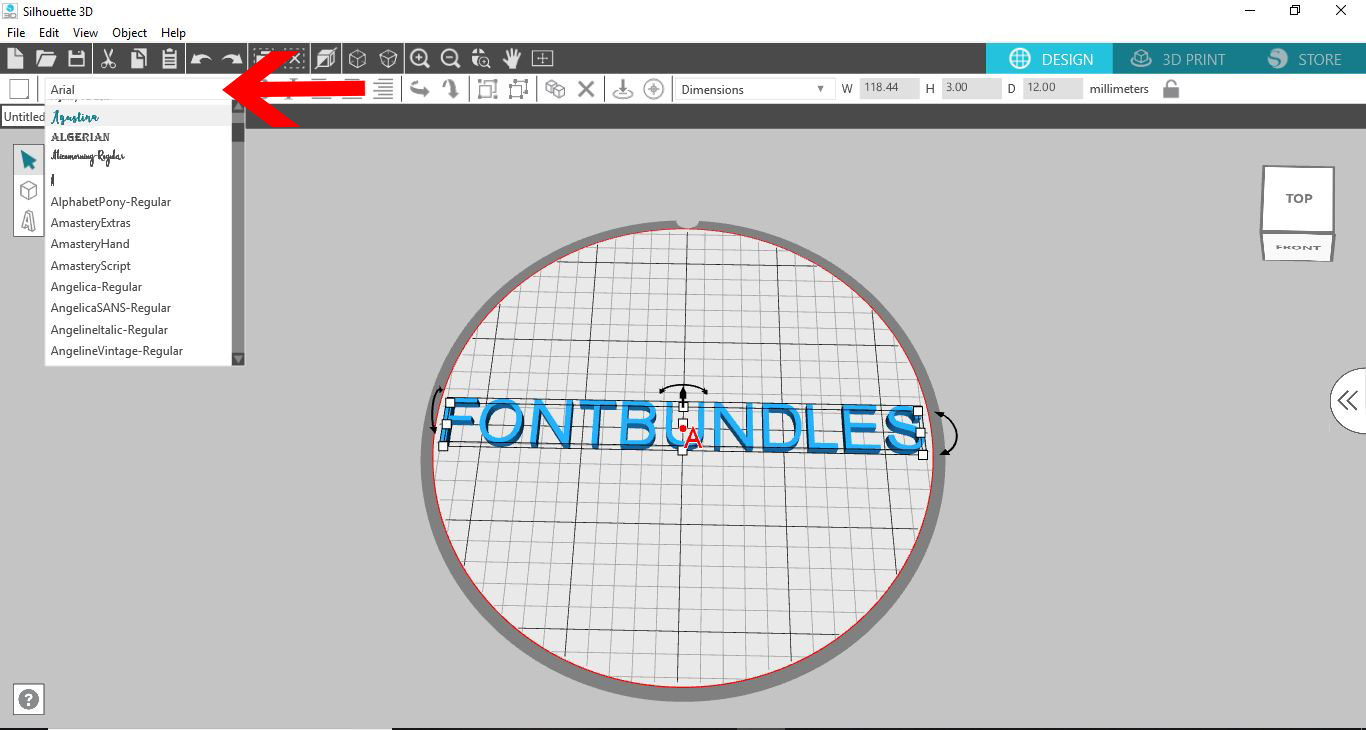1366x730 pixels.
Task: Click the vertical curved-arrow rotate icon
Action: [451, 89]
